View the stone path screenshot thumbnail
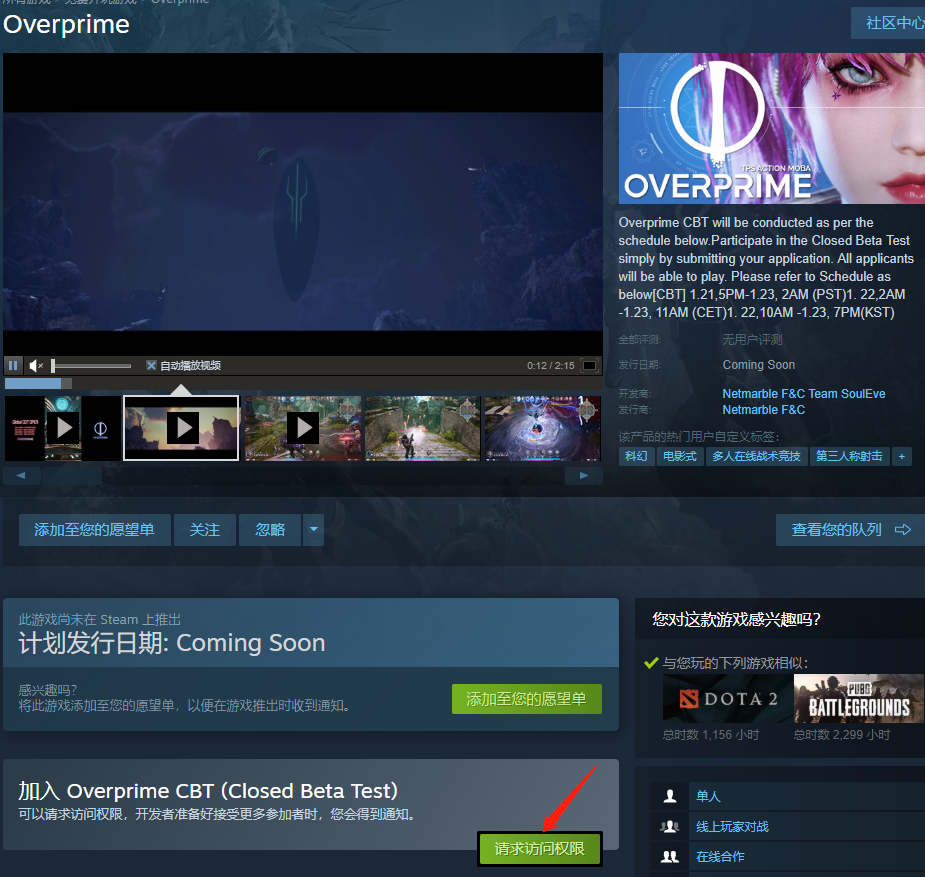The width and height of the screenshot is (925, 877). [423, 428]
